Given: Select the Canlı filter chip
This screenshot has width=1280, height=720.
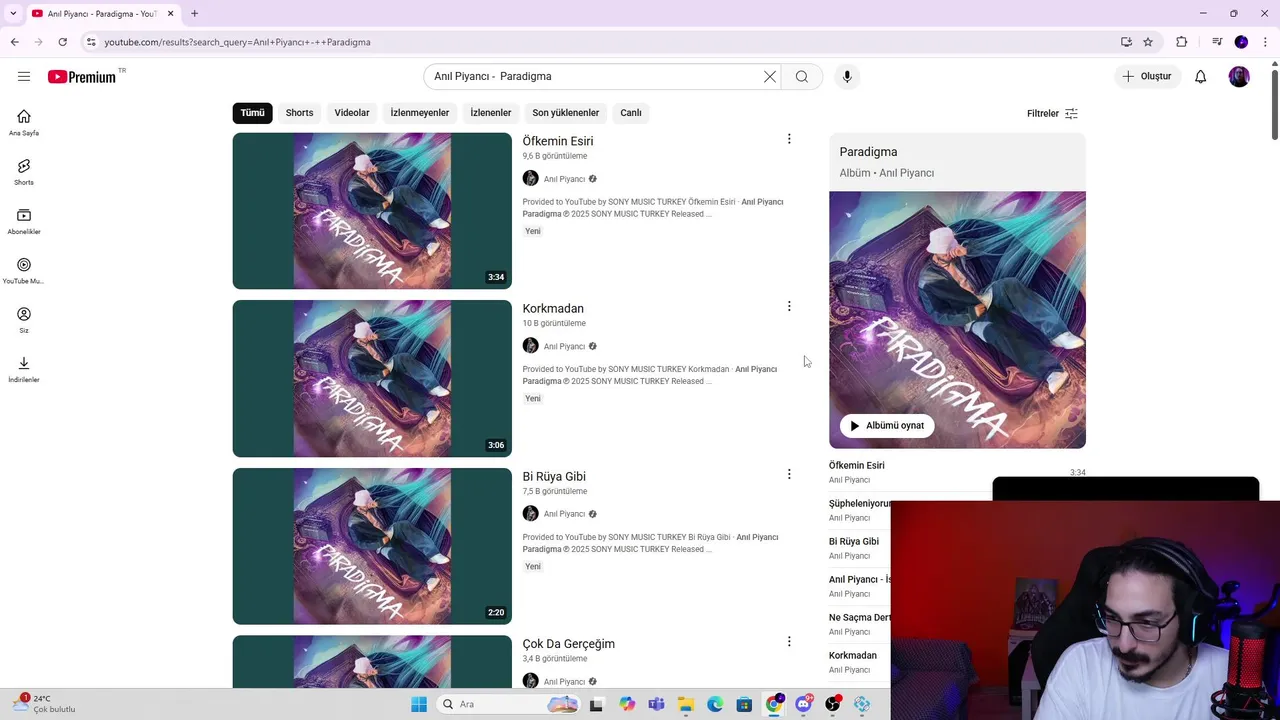Looking at the screenshot, I should [631, 113].
